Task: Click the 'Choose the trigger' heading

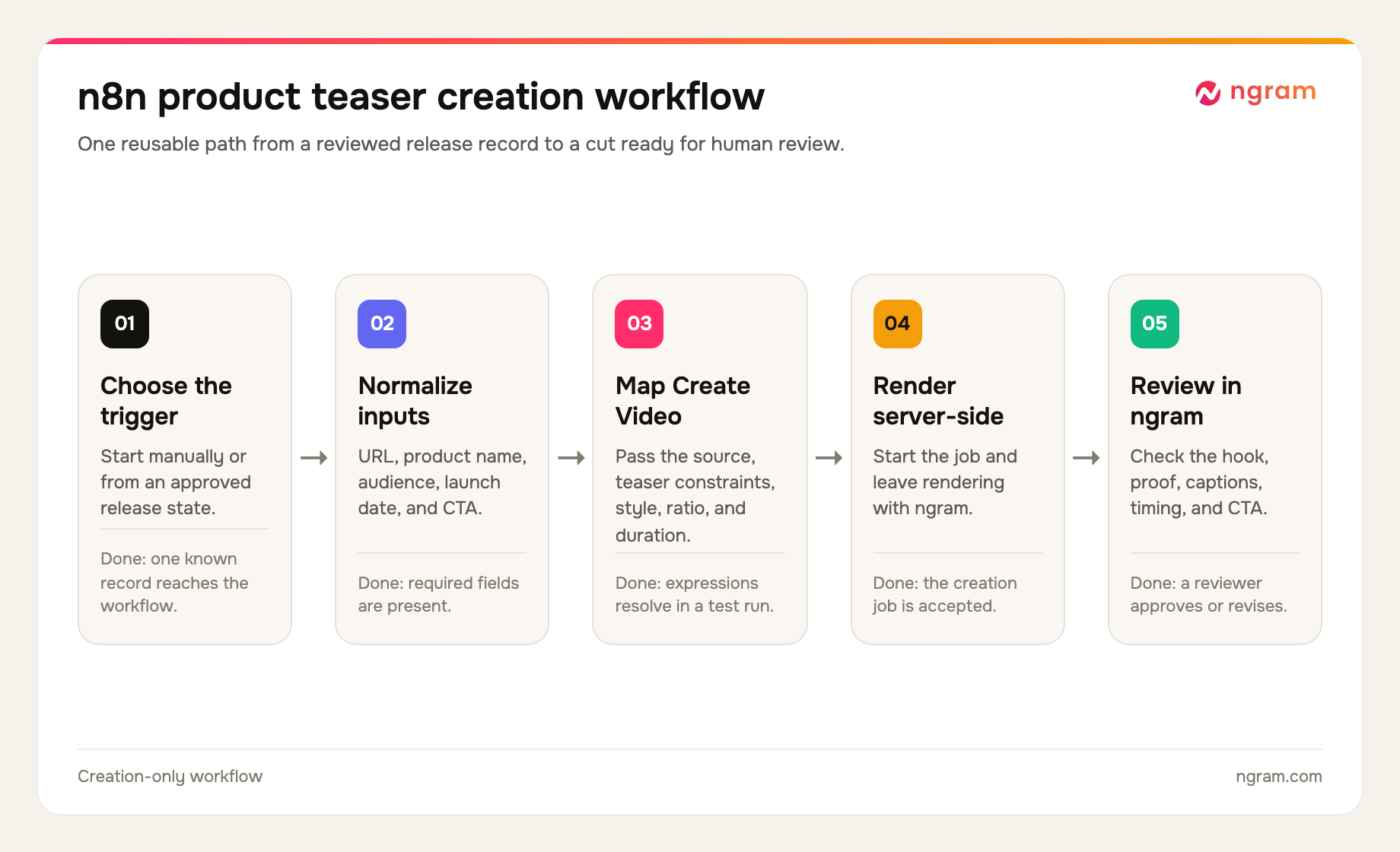Action: (x=166, y=401)
